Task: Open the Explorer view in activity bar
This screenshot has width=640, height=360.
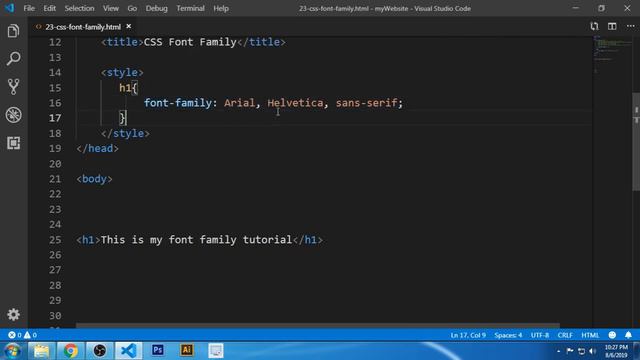Action: (x=13, y=31)
